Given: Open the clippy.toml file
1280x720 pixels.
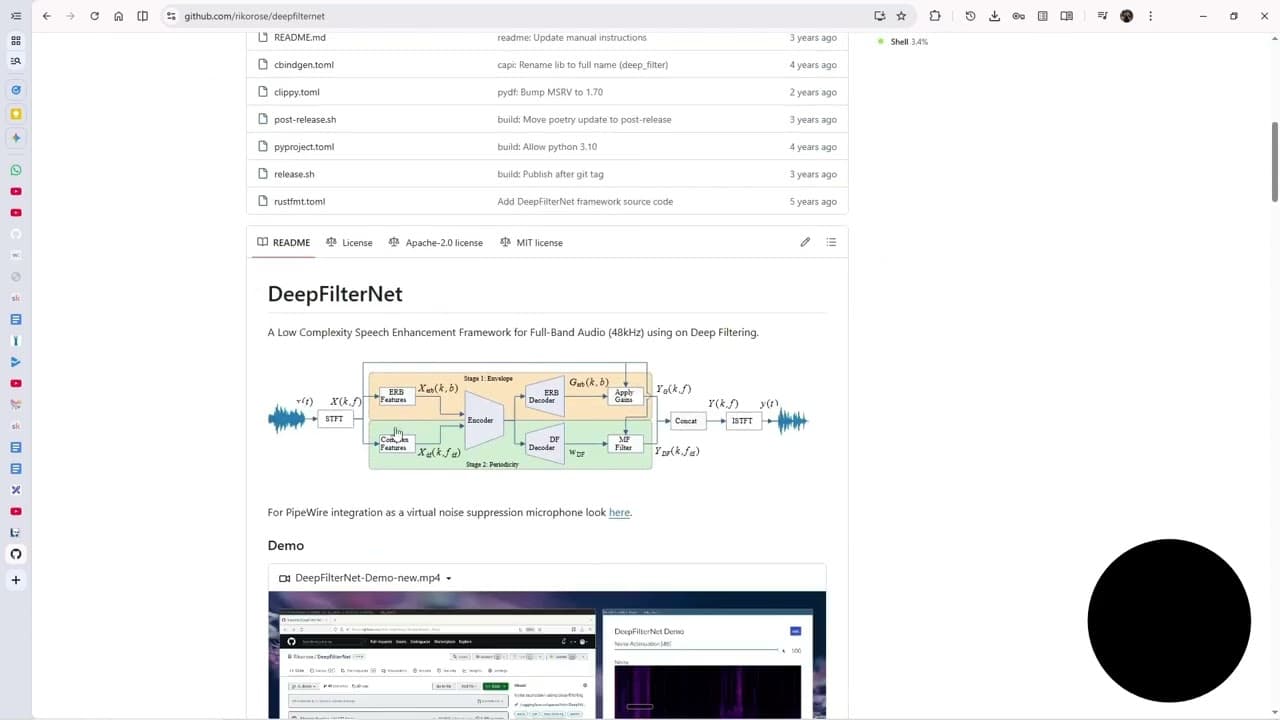Looking at the screenshot, I should click(297, 92).
